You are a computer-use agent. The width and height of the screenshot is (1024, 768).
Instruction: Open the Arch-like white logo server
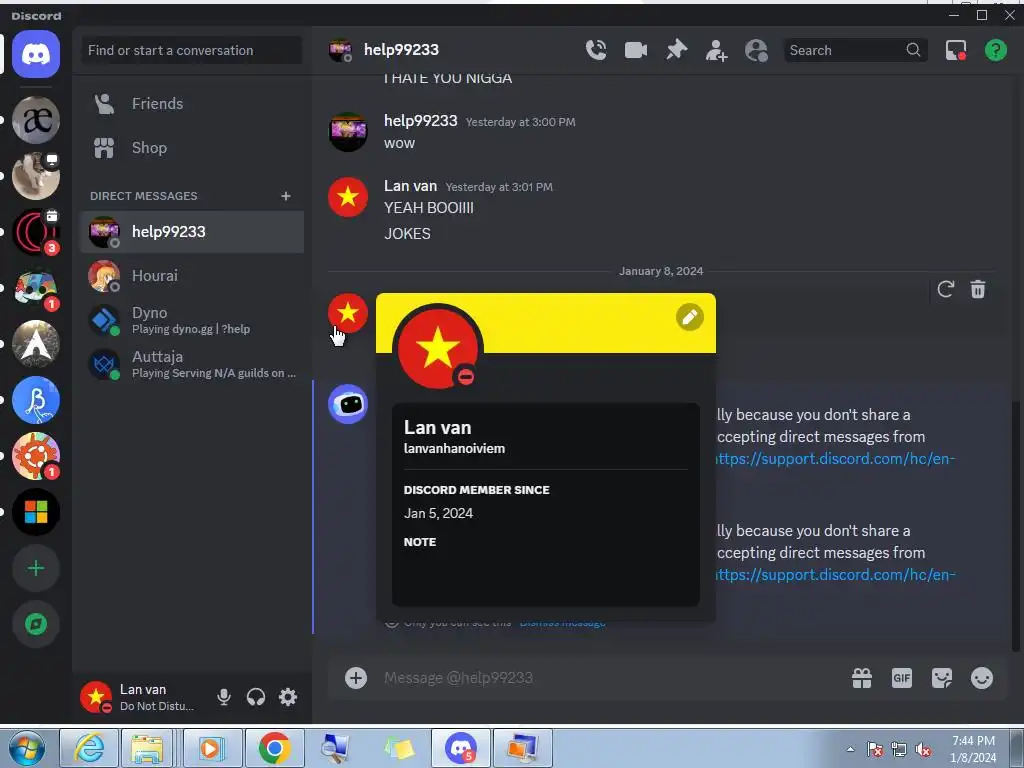(x=36, y=344)
